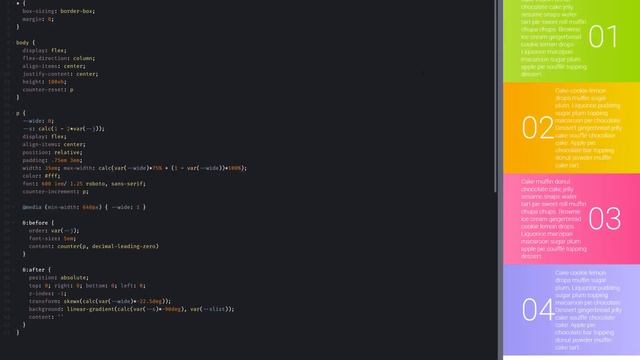
Task: Click the paragraph text in the green card
Action: [x=554, y=39]
